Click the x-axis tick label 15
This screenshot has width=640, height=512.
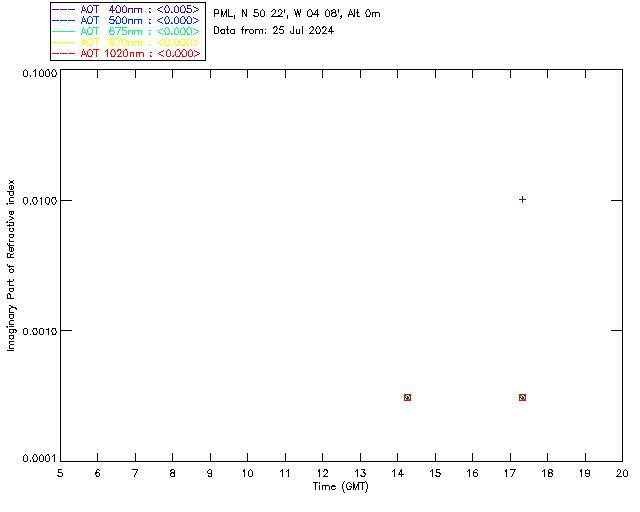click(435, 474)
